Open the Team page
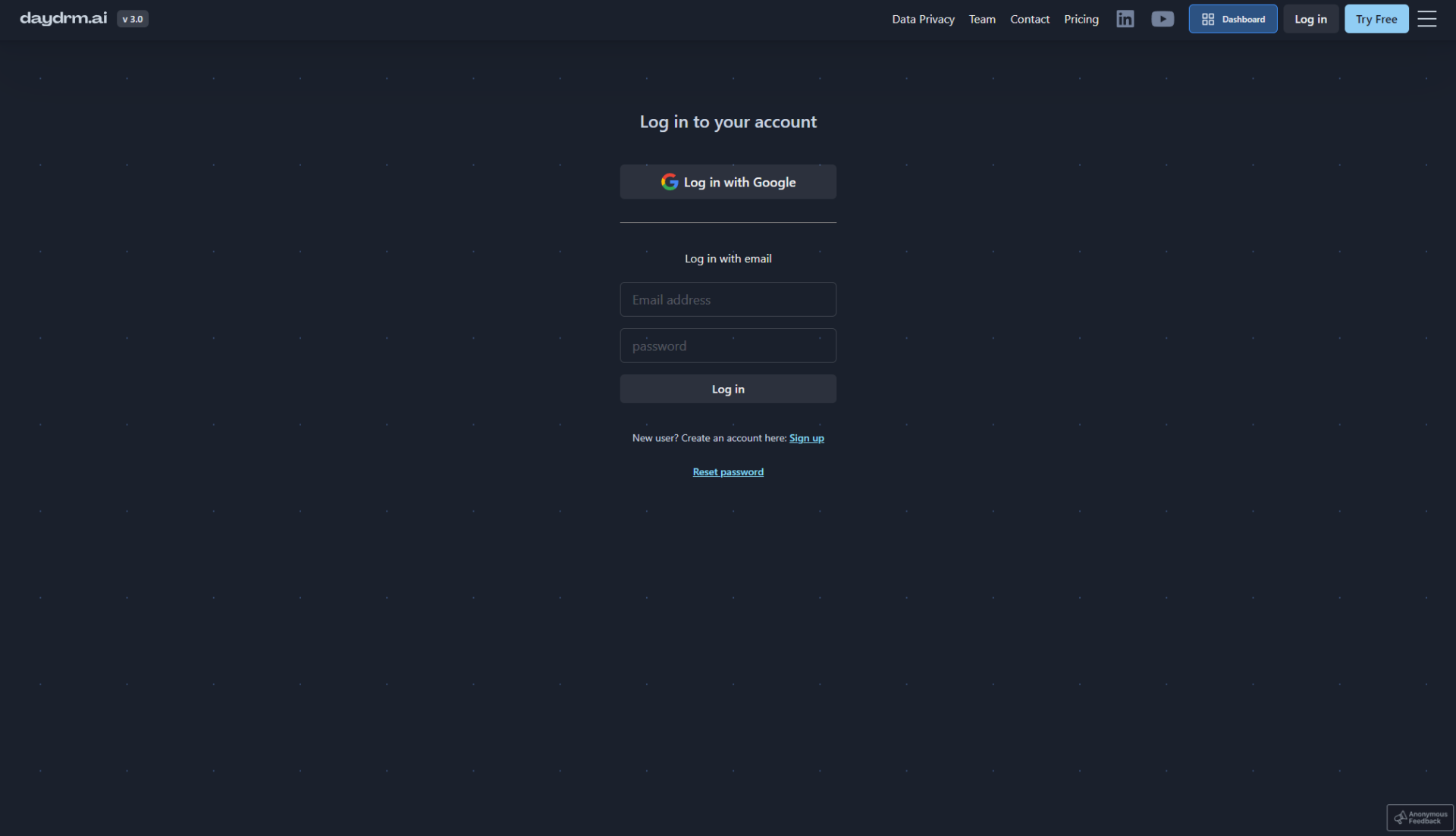Screen dimensions: 1456x836 tap(982, 19)
